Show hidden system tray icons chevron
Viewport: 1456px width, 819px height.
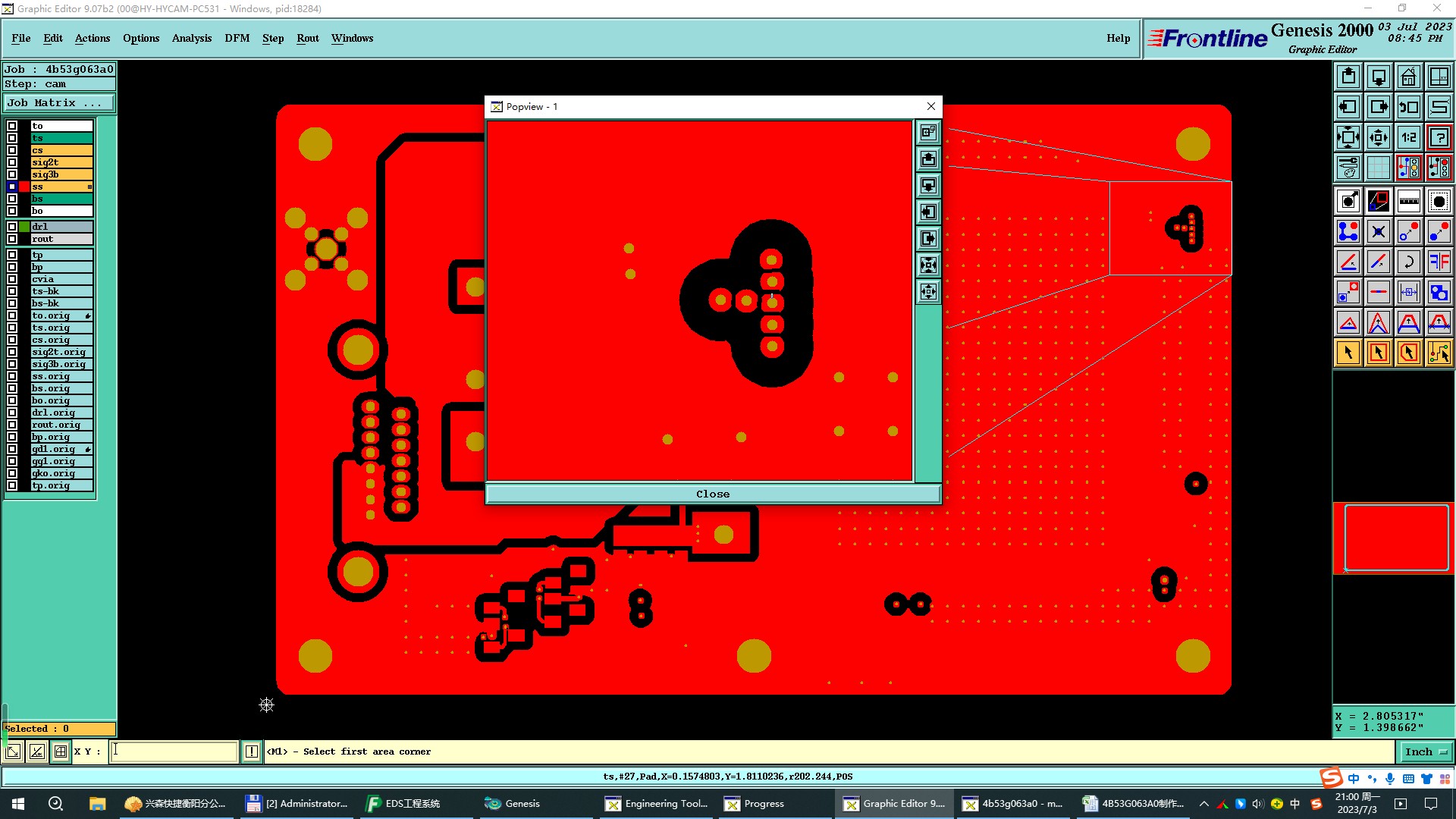point(1203,804)
